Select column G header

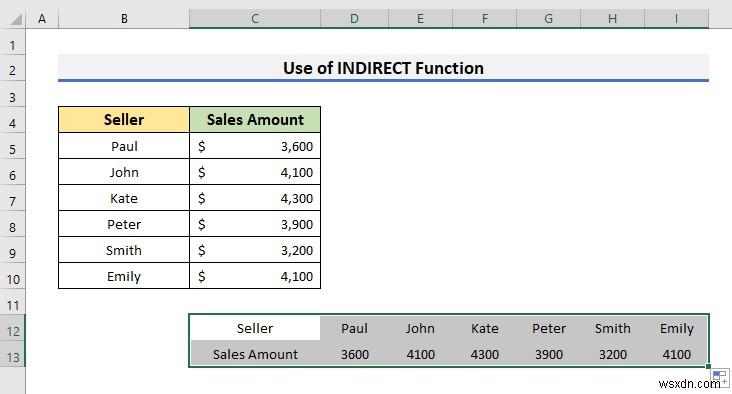549,19
